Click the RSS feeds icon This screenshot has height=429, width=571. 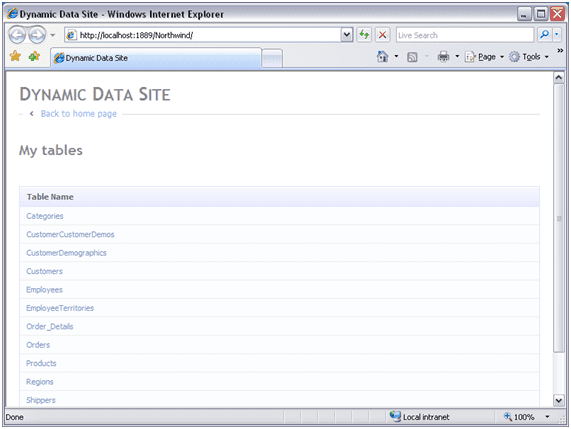tap(412, 57)
